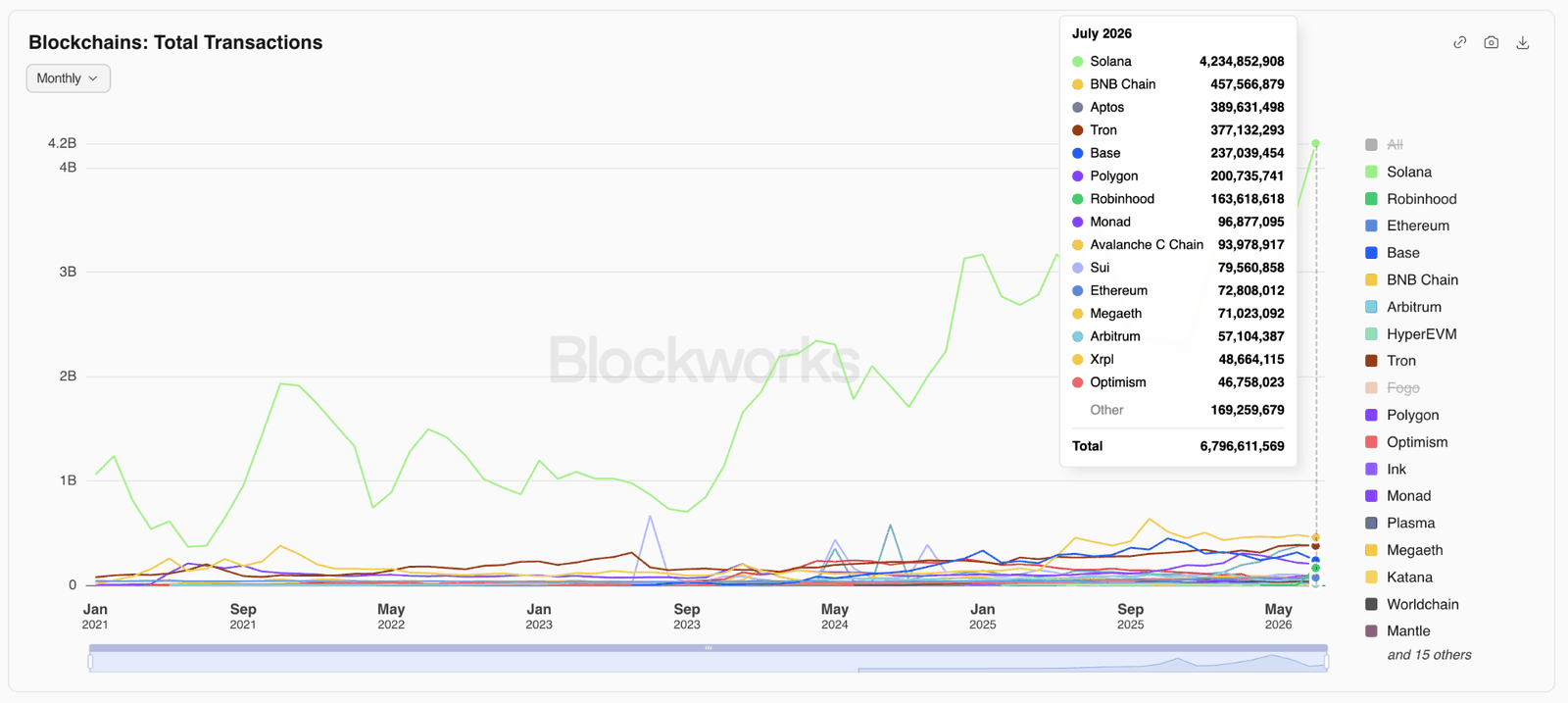
Task: Click the Ethereum legend color square
Action: (1371, 226)
